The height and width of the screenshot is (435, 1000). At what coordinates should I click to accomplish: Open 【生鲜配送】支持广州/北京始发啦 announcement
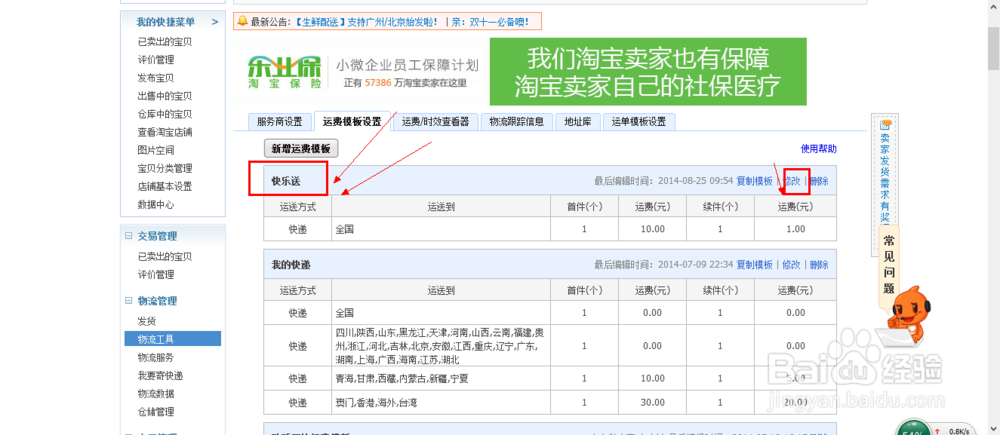366,22
